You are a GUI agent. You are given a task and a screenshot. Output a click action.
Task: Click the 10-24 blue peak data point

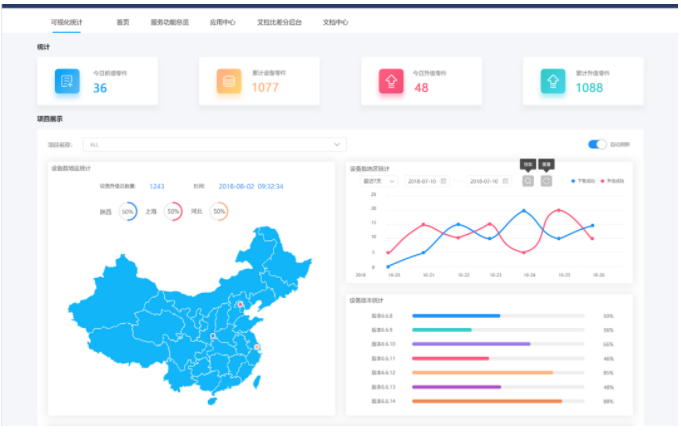(524, 211)
